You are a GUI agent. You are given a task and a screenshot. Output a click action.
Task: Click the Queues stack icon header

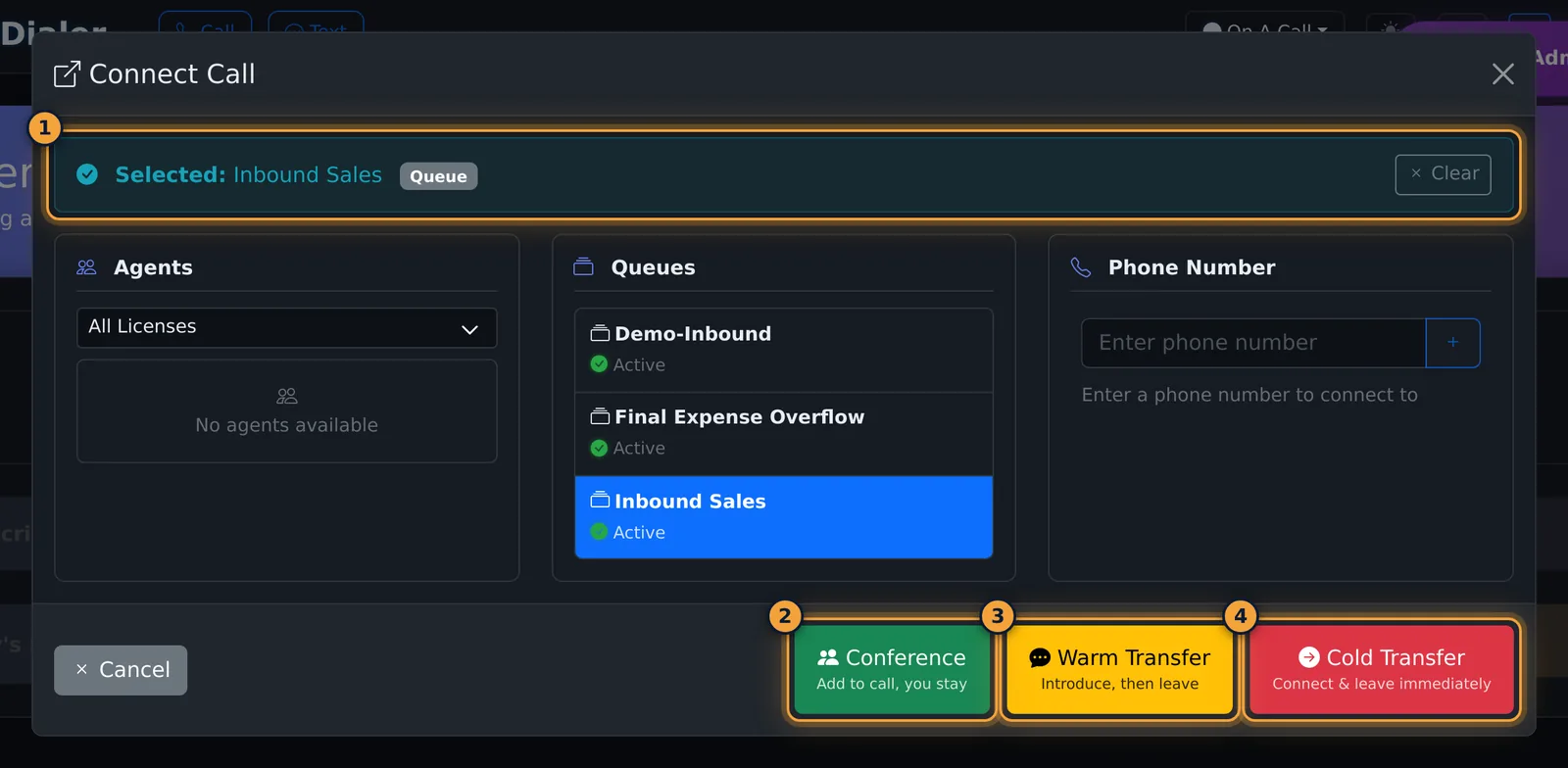pos(583,266)
